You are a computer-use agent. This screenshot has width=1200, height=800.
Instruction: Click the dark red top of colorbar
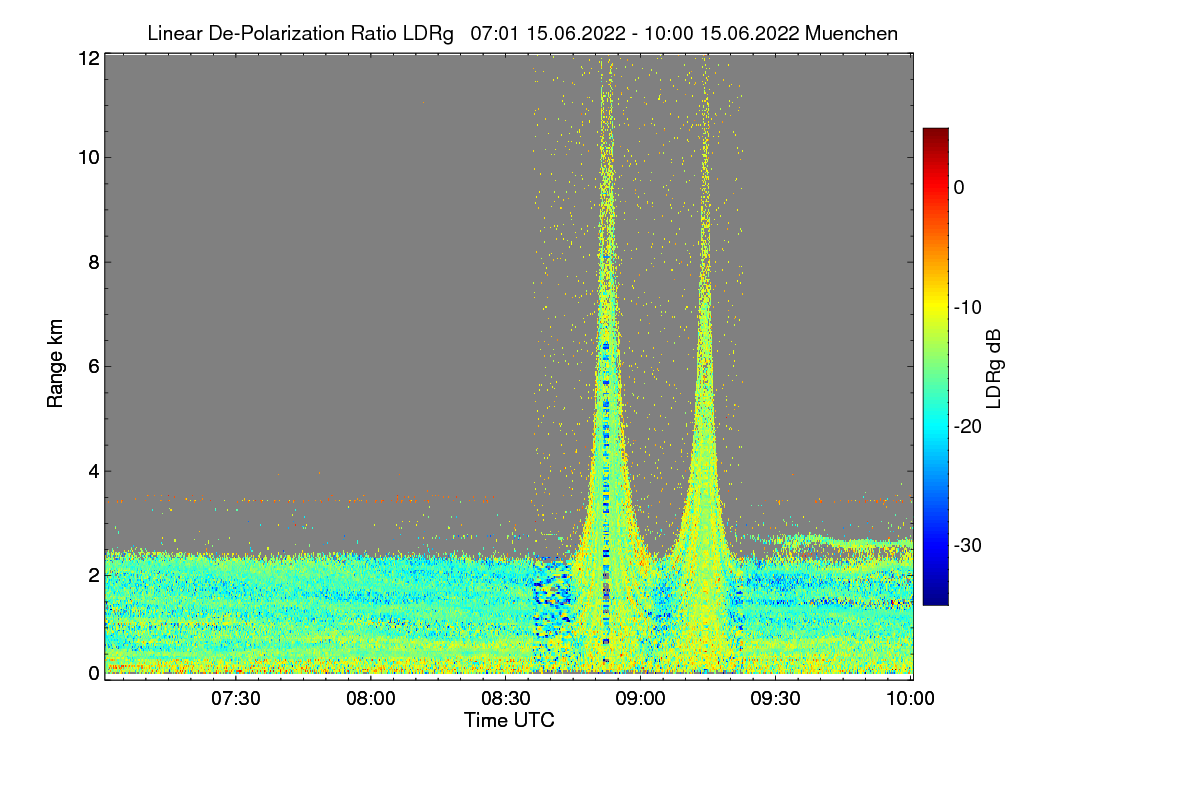(x=935, y=136)
